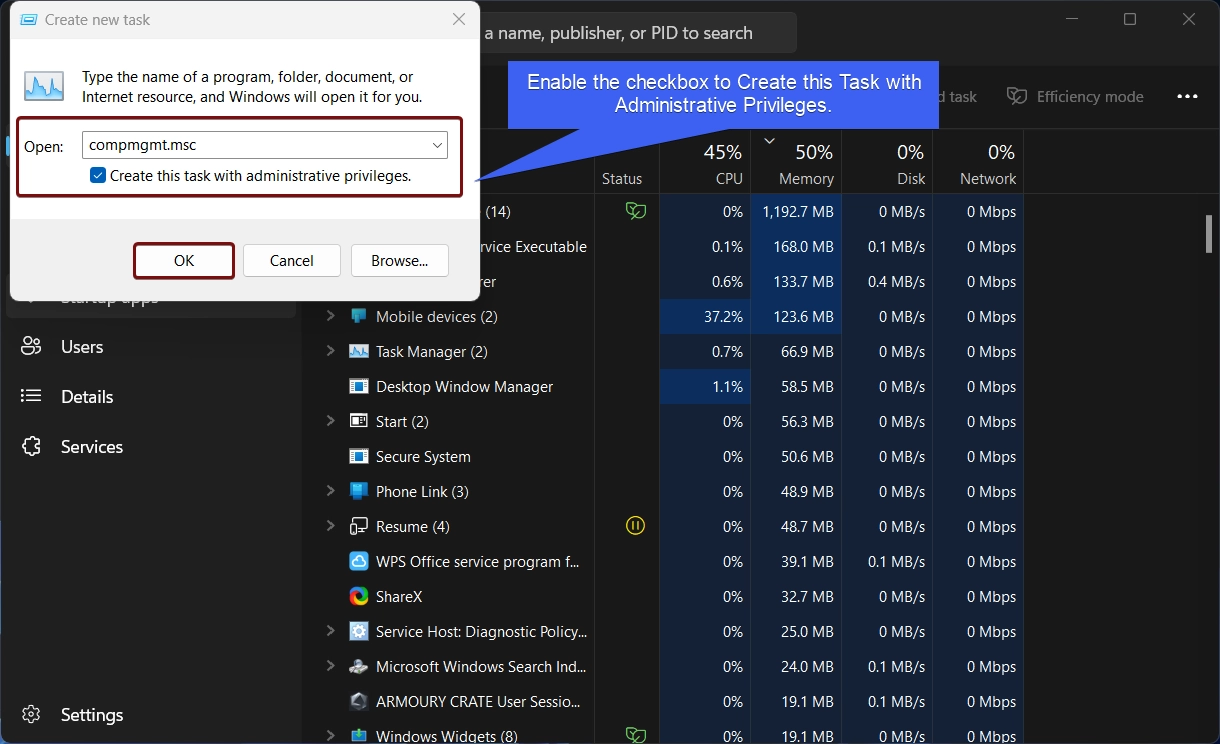Click the suspended status icon for Resume

[x=635, y=526]
